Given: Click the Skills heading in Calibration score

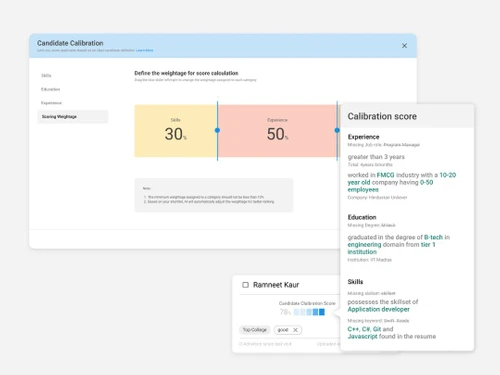Looking at the screenshot, I should point(355,282).
